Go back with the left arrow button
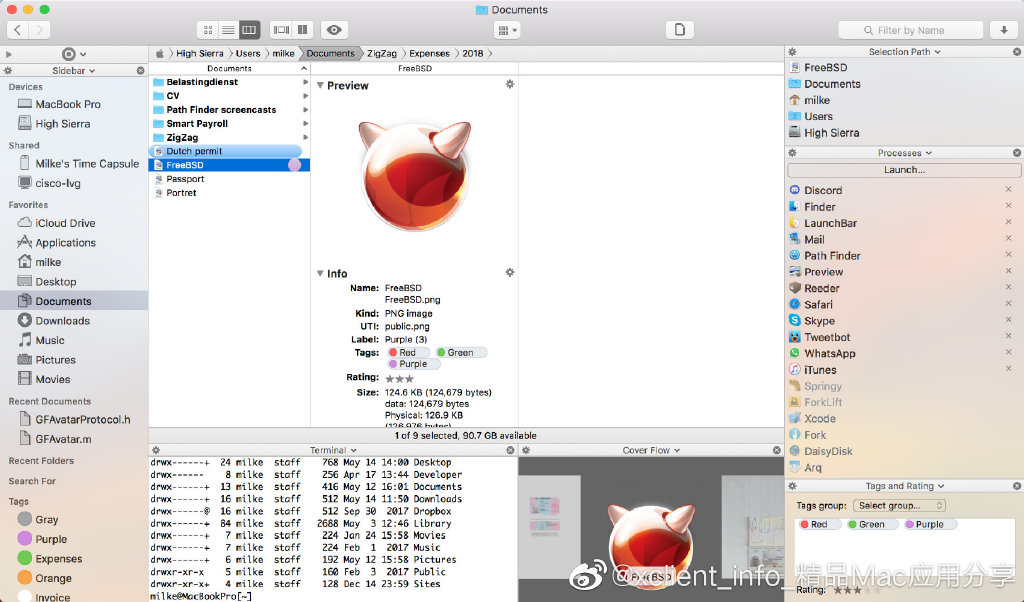Viewport: 1024px width, 602px height. pyautogui.click(x=18, y=29)
